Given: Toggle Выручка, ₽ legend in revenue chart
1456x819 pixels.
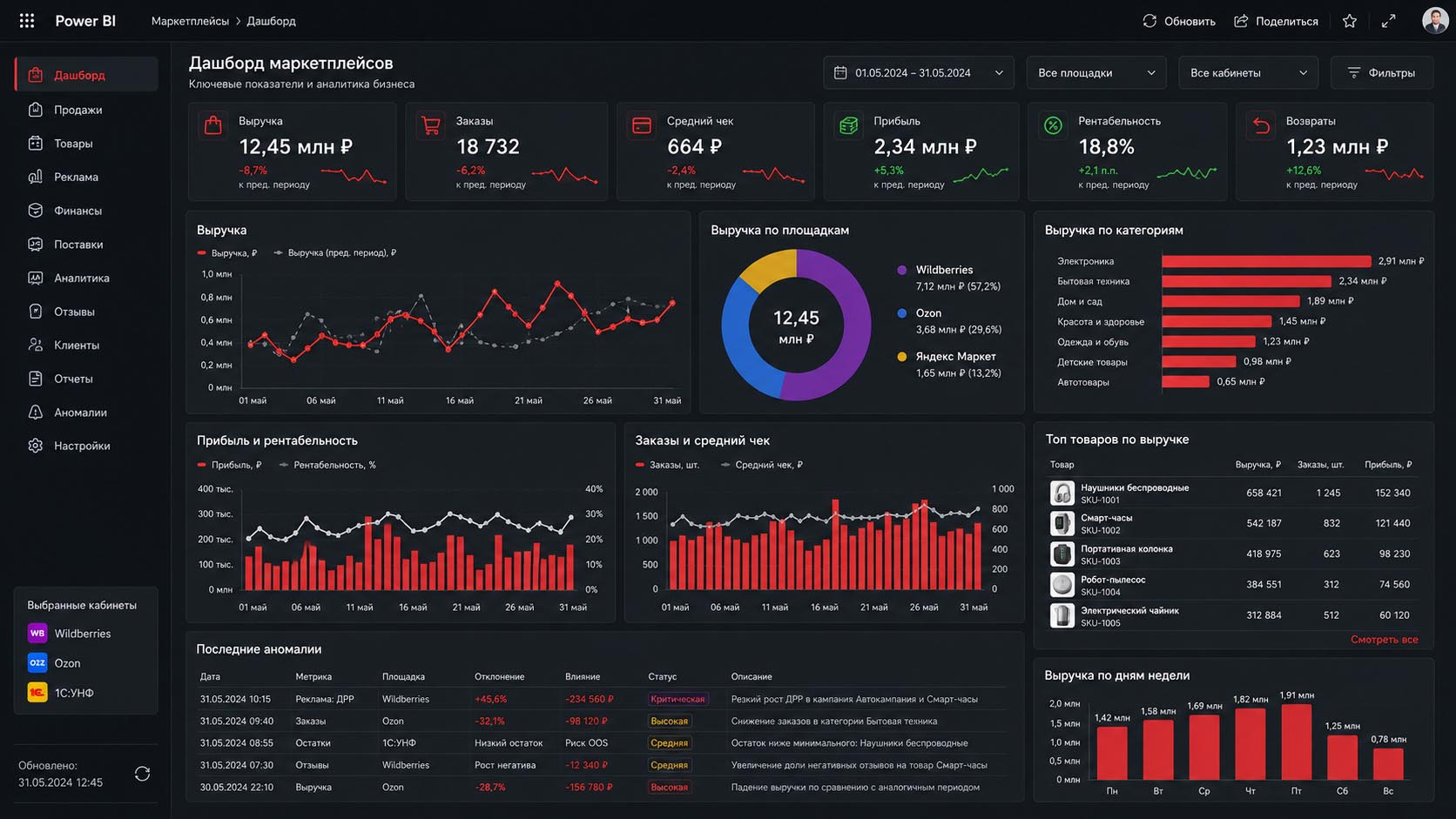Looking at the screenshot, I should (x=227, y=252).
